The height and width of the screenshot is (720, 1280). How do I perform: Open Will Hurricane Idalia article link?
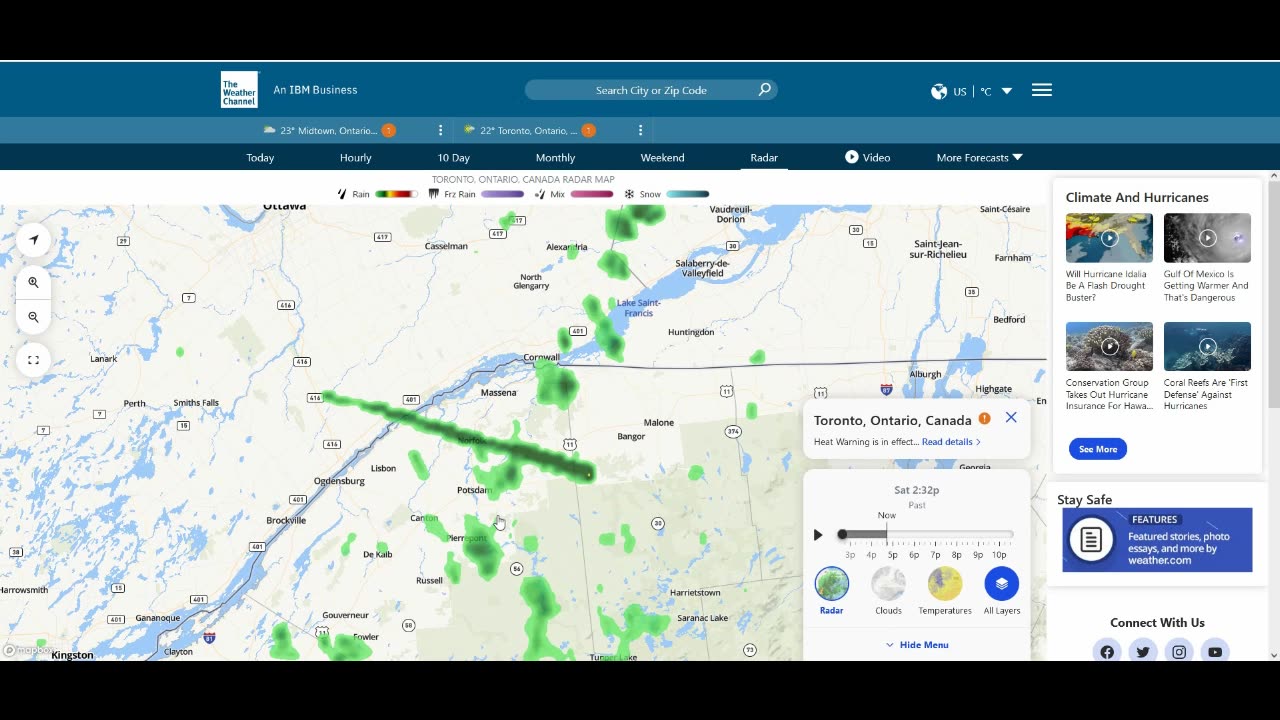coord(1106,286)
